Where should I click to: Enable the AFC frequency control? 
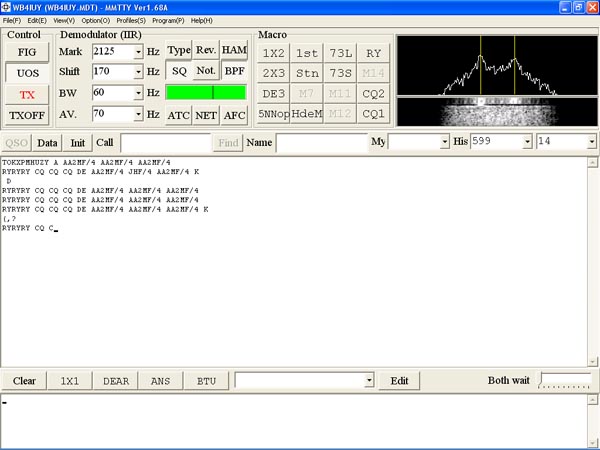[x=234, y=115]
